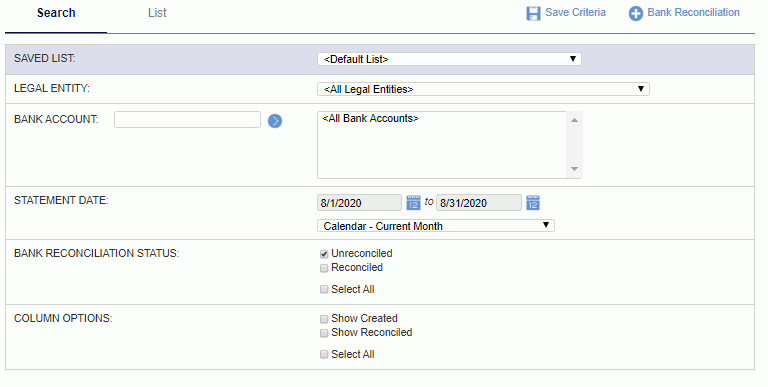Screen dimensions: 768x387
Task: Click the Bank Reconciliation plus icon
Action: coord(635,13)
